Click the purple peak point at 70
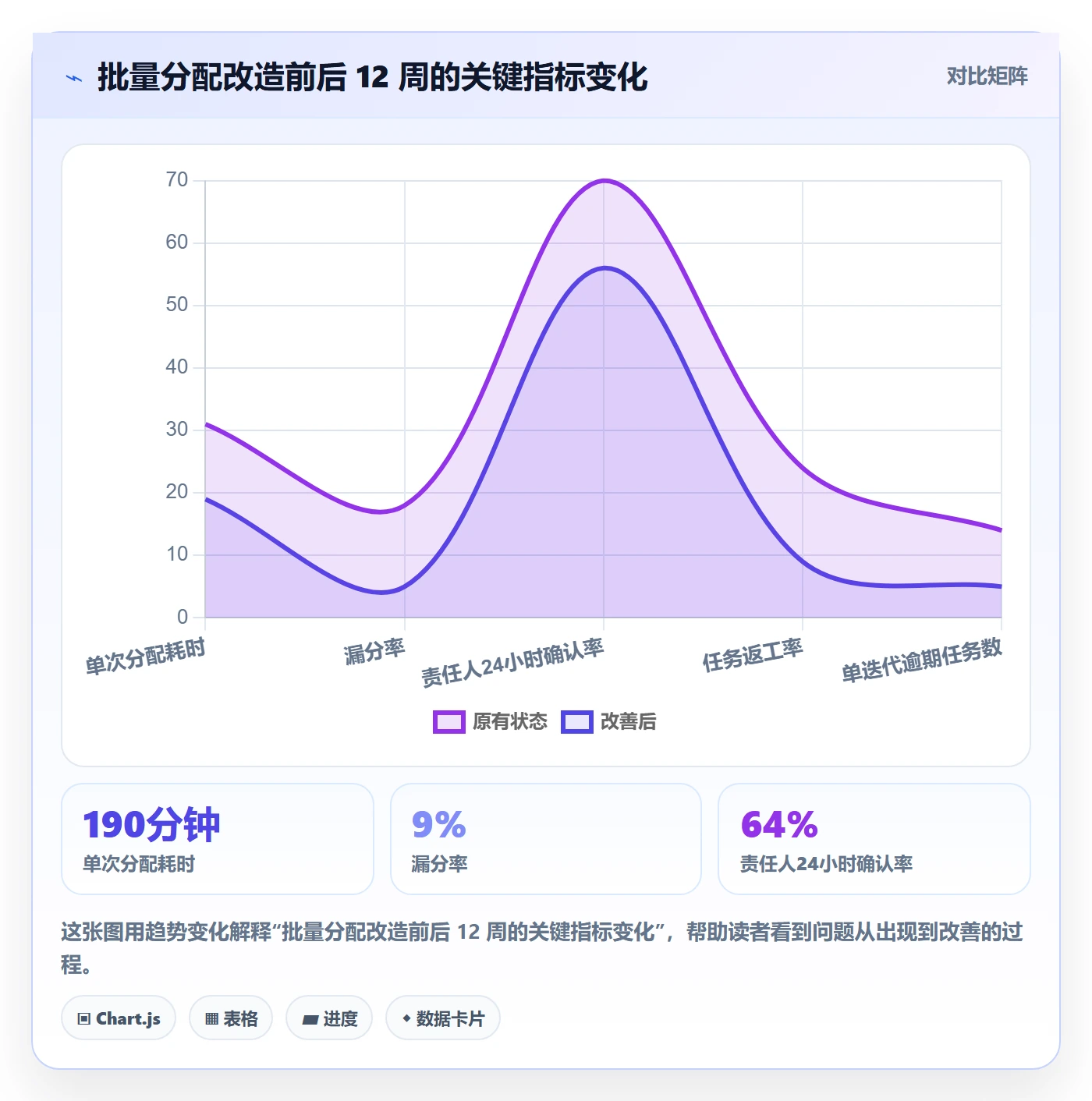Viewport: 1092px width, 1101px height. point(604,181)
